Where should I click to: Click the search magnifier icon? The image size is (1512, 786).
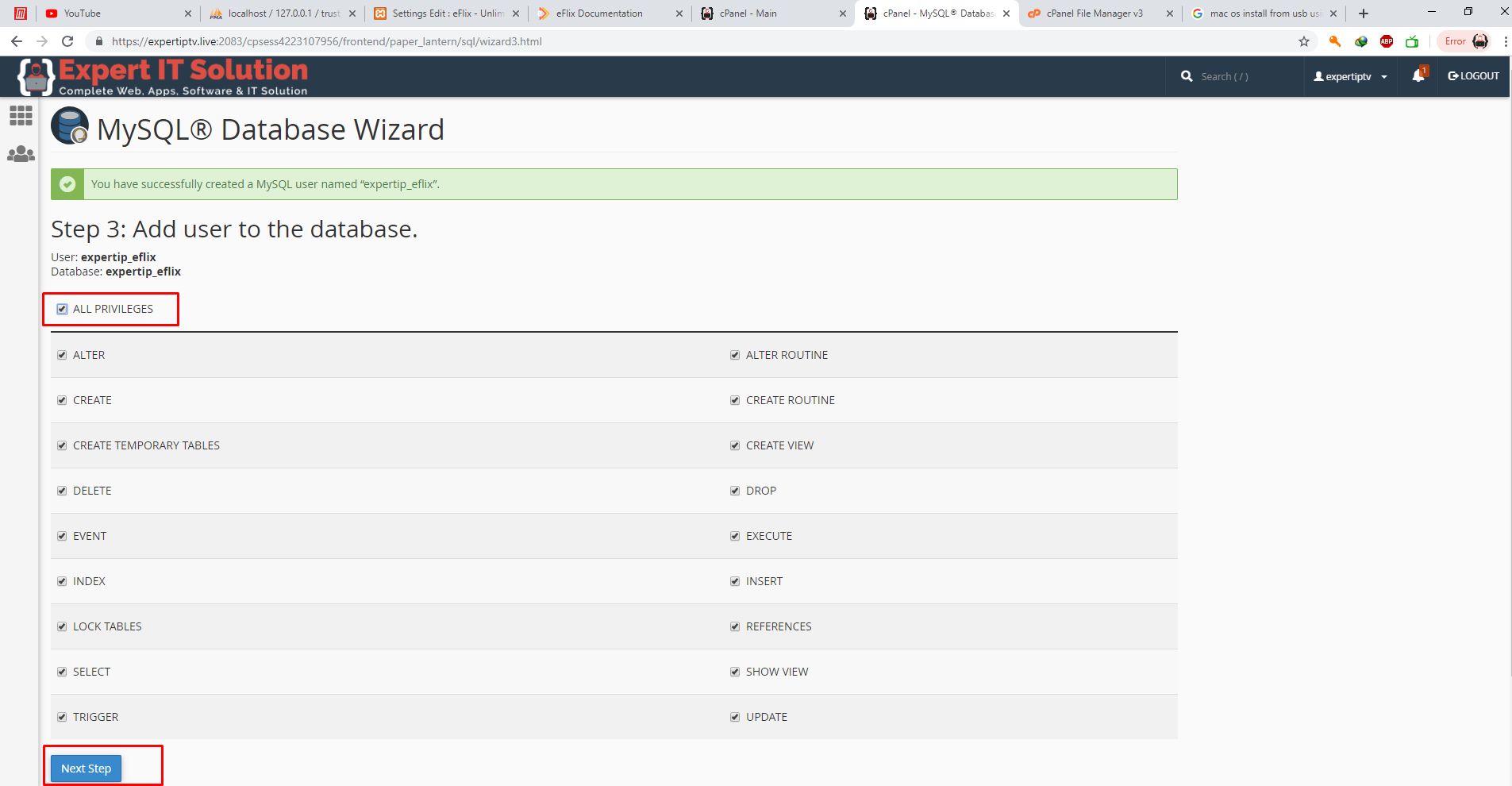point(1187,76)
